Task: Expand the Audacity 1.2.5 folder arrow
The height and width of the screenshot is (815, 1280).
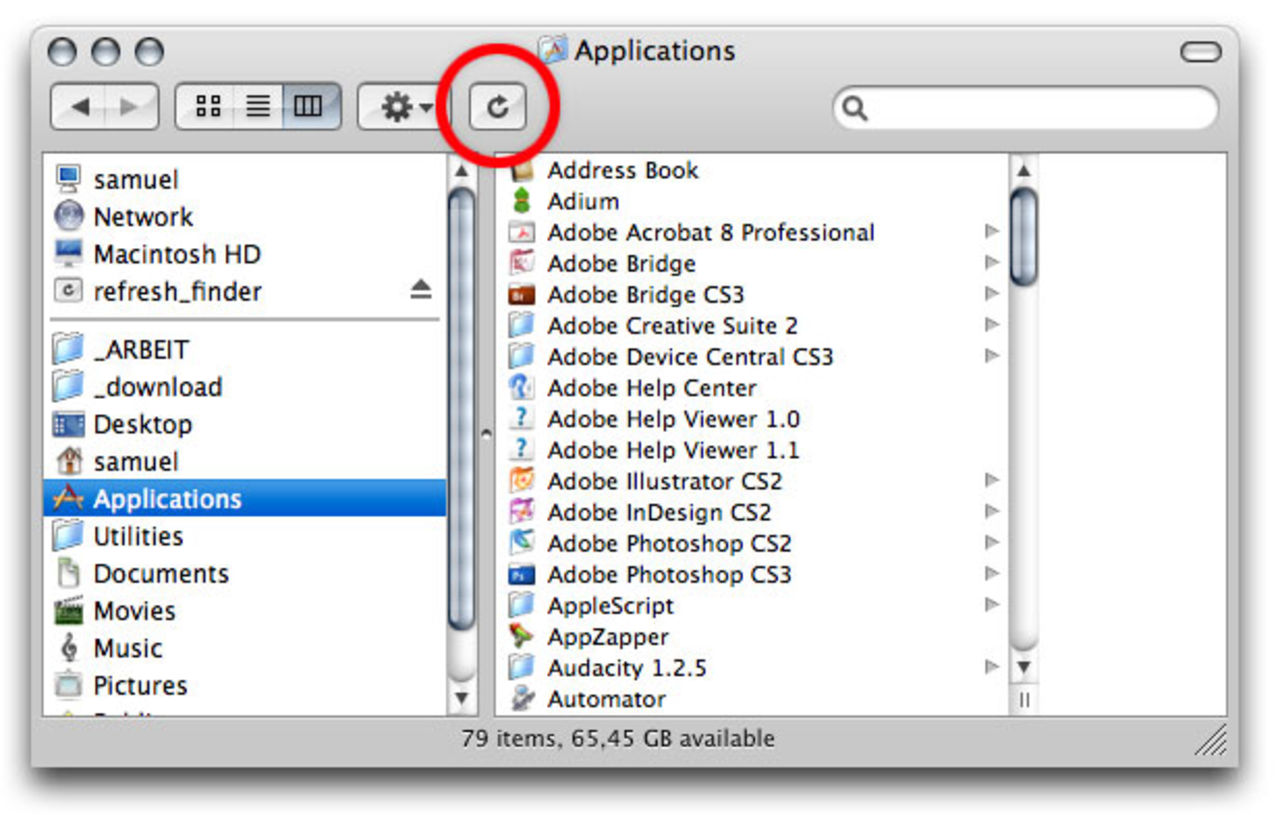Action: tap(991, 667)
